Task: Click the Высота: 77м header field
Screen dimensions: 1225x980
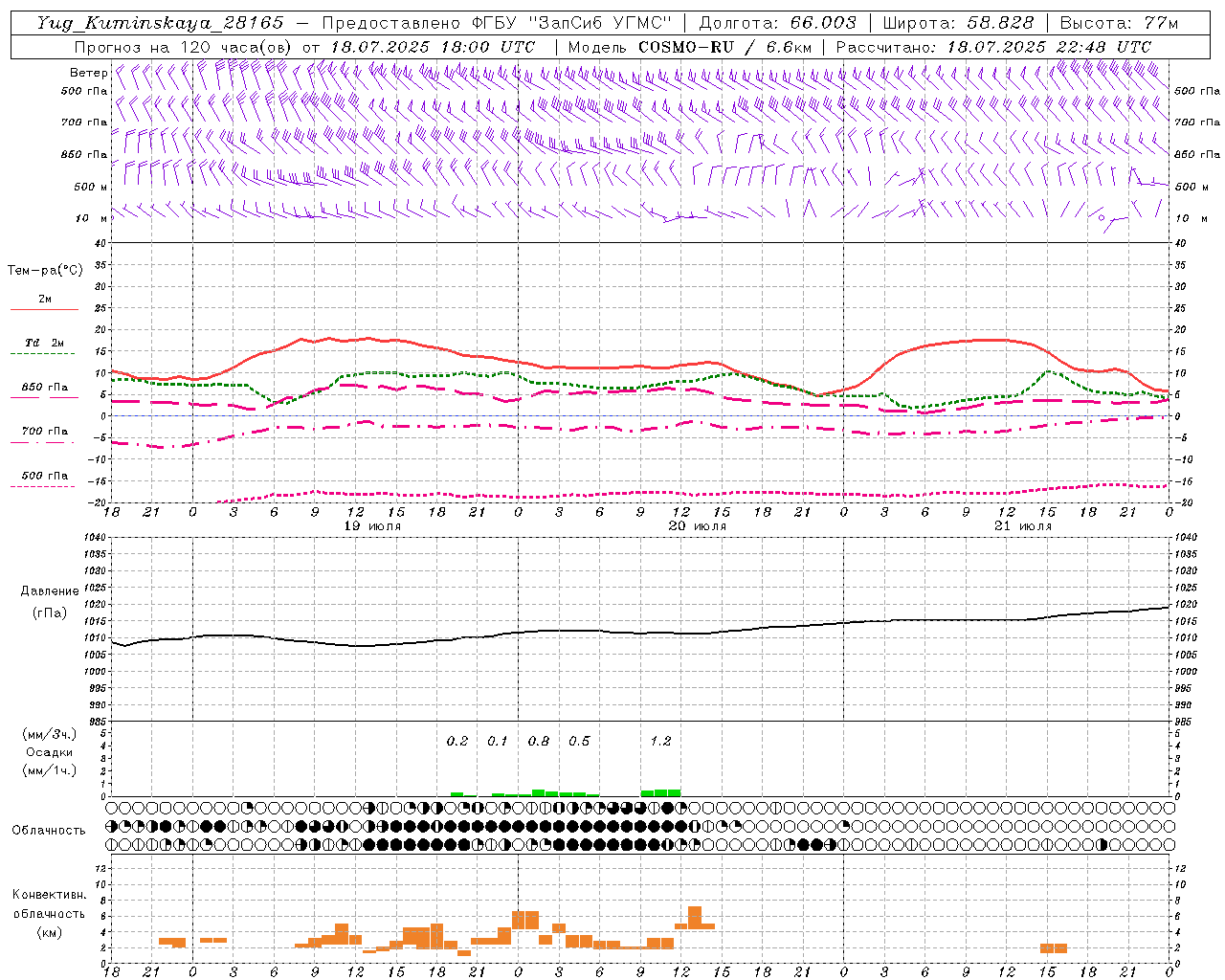Action: [1119, 23]
